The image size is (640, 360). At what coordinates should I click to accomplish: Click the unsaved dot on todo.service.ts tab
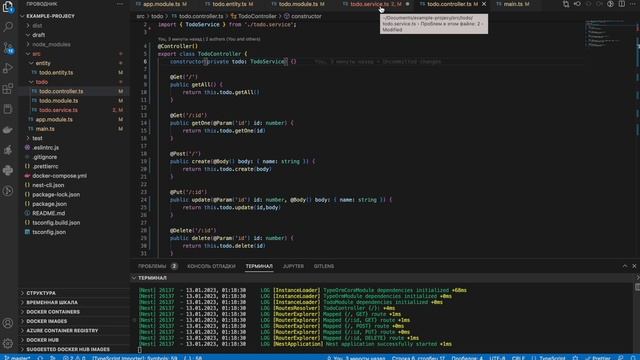click(x=407, y=4)
